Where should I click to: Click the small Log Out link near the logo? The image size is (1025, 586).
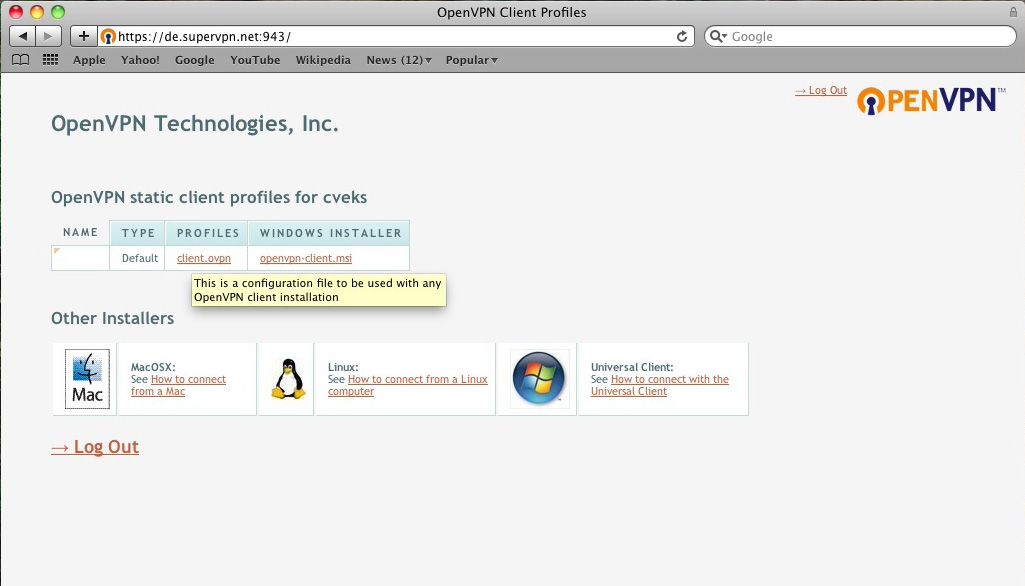point(820,90)
